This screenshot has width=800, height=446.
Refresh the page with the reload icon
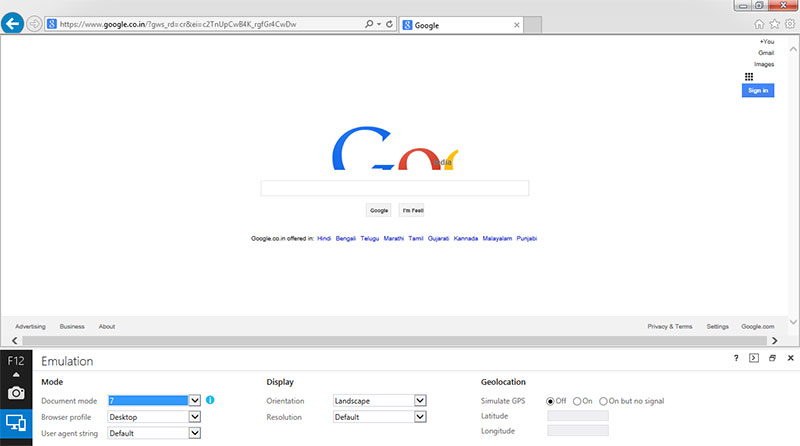(x=389, y=24)
